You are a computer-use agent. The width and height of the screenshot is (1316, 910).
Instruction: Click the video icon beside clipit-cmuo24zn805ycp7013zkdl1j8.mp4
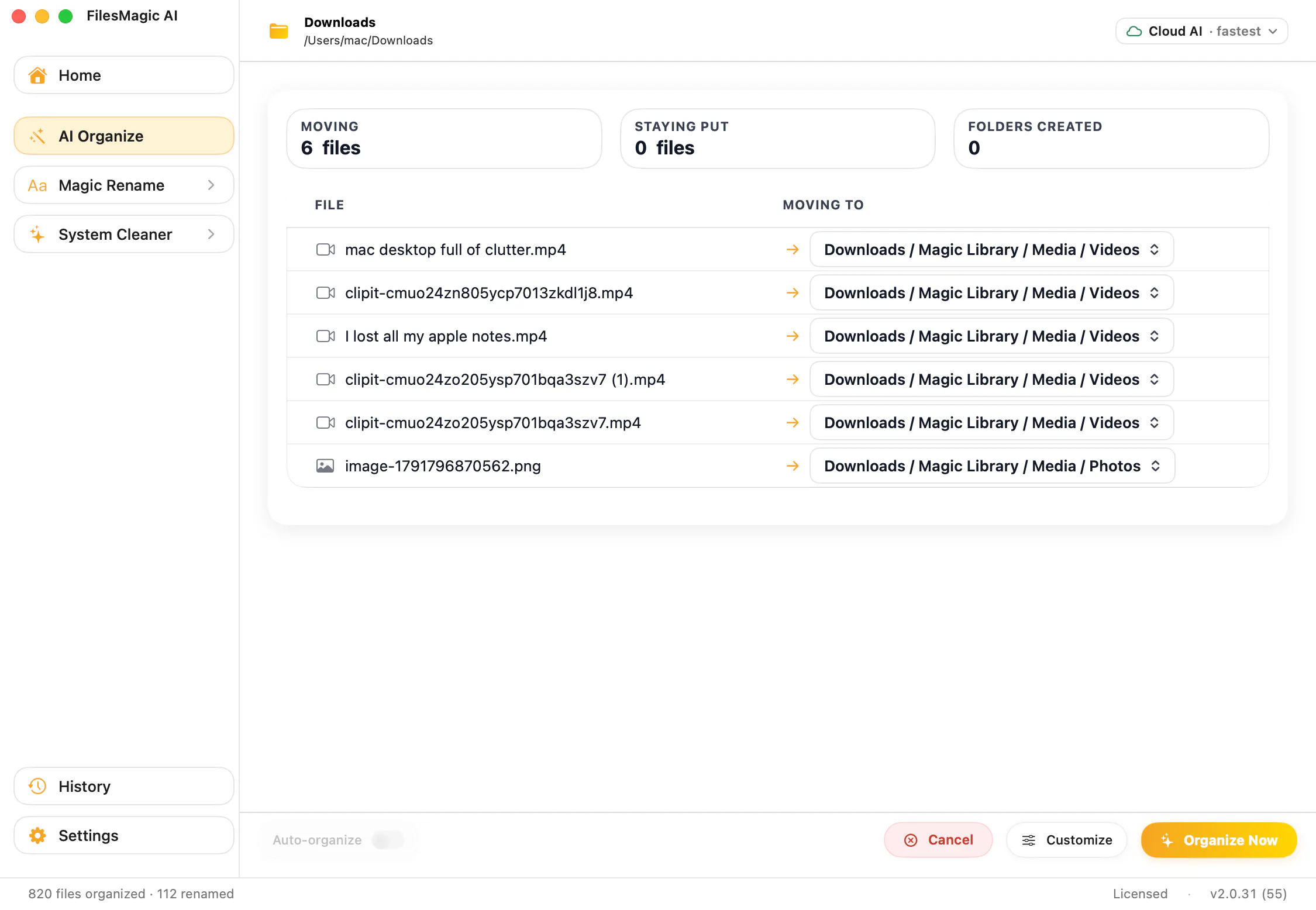click(326, 293)
